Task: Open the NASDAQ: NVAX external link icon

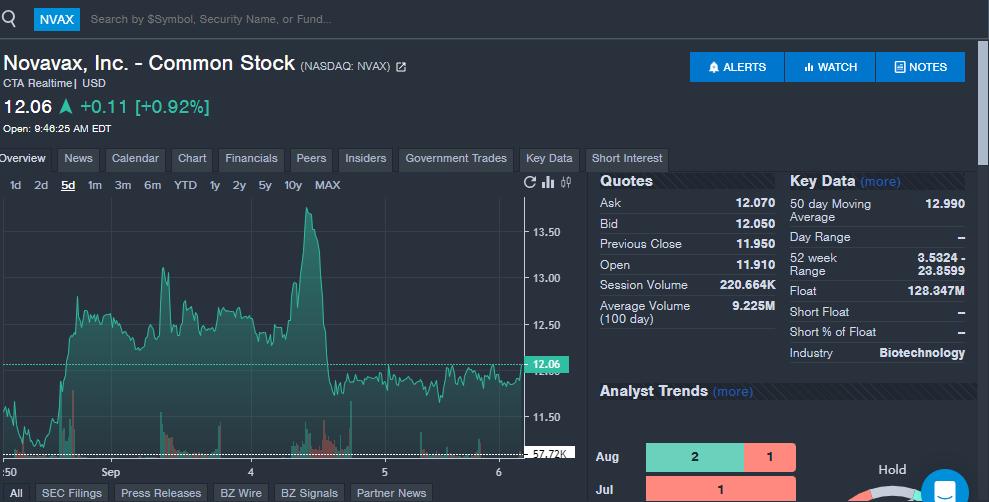Action: coord(401,67)
